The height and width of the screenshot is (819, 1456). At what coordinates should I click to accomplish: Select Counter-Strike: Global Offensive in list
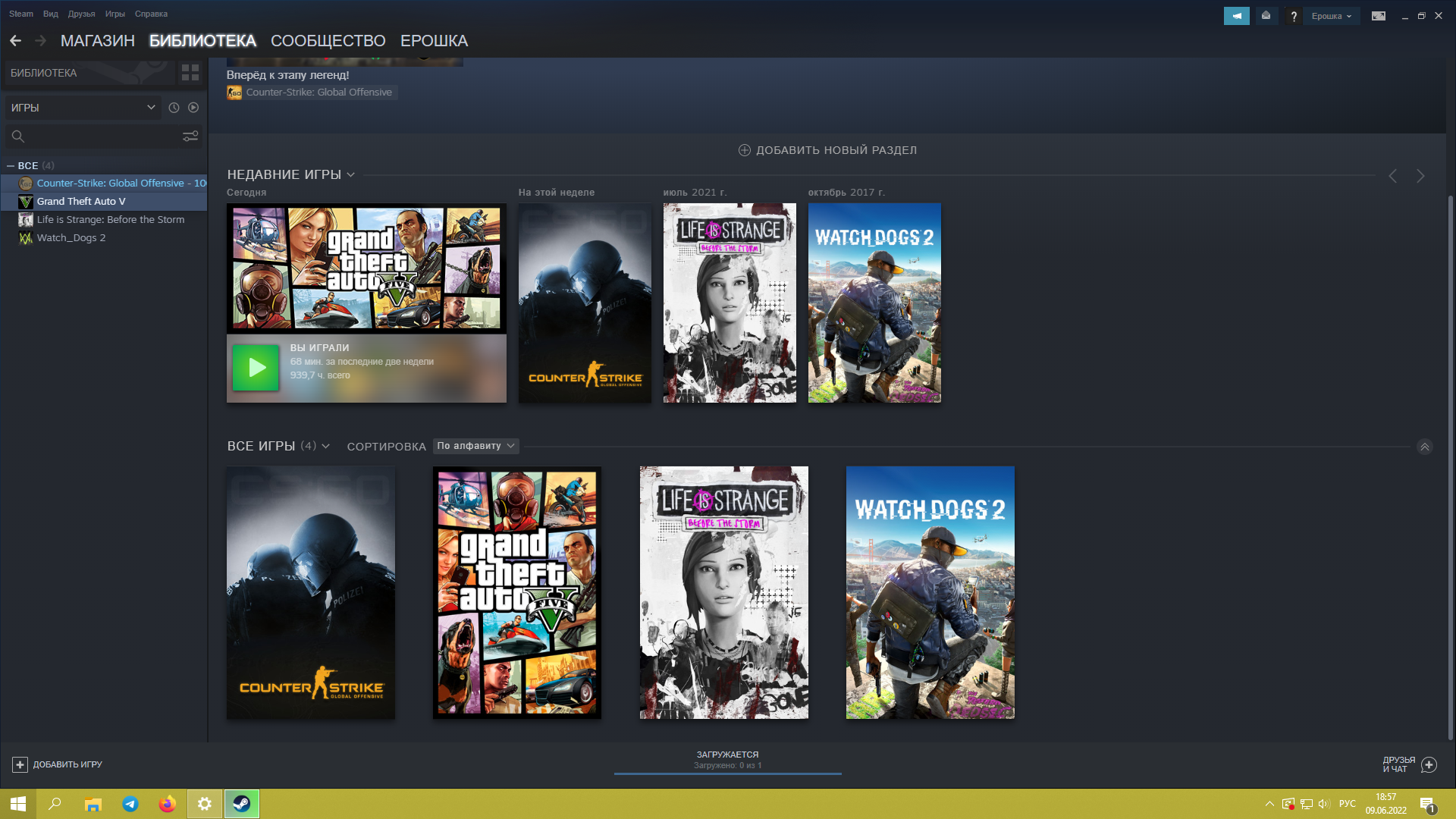(x=104, y=183)
